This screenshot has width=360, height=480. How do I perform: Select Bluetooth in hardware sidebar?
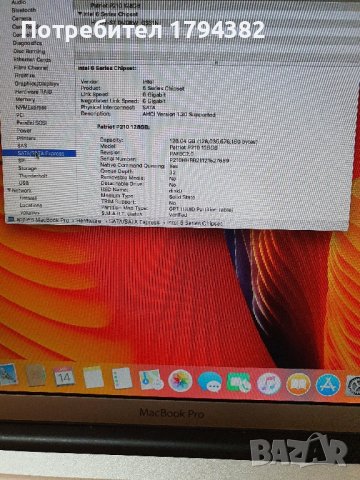[24, 10]
